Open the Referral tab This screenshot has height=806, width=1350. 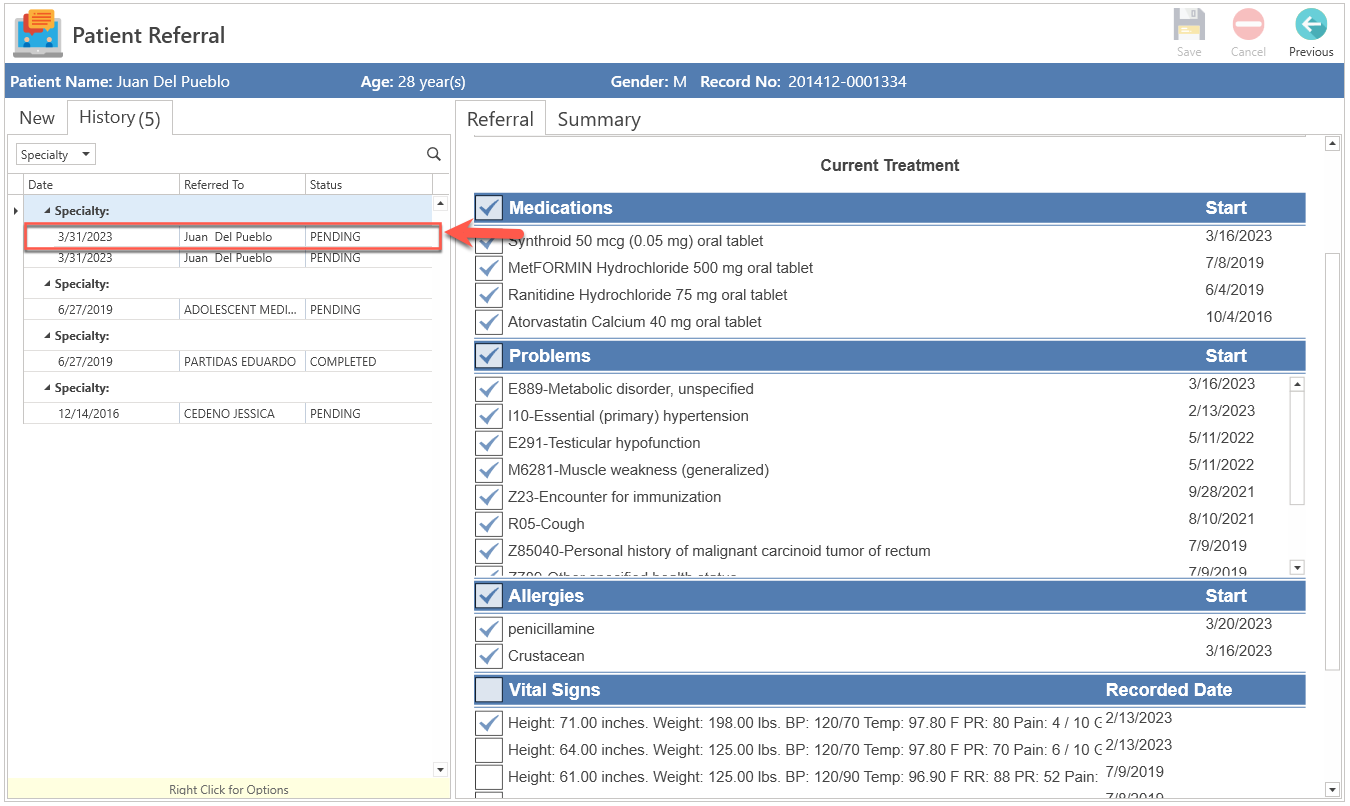tap(500, 119)
